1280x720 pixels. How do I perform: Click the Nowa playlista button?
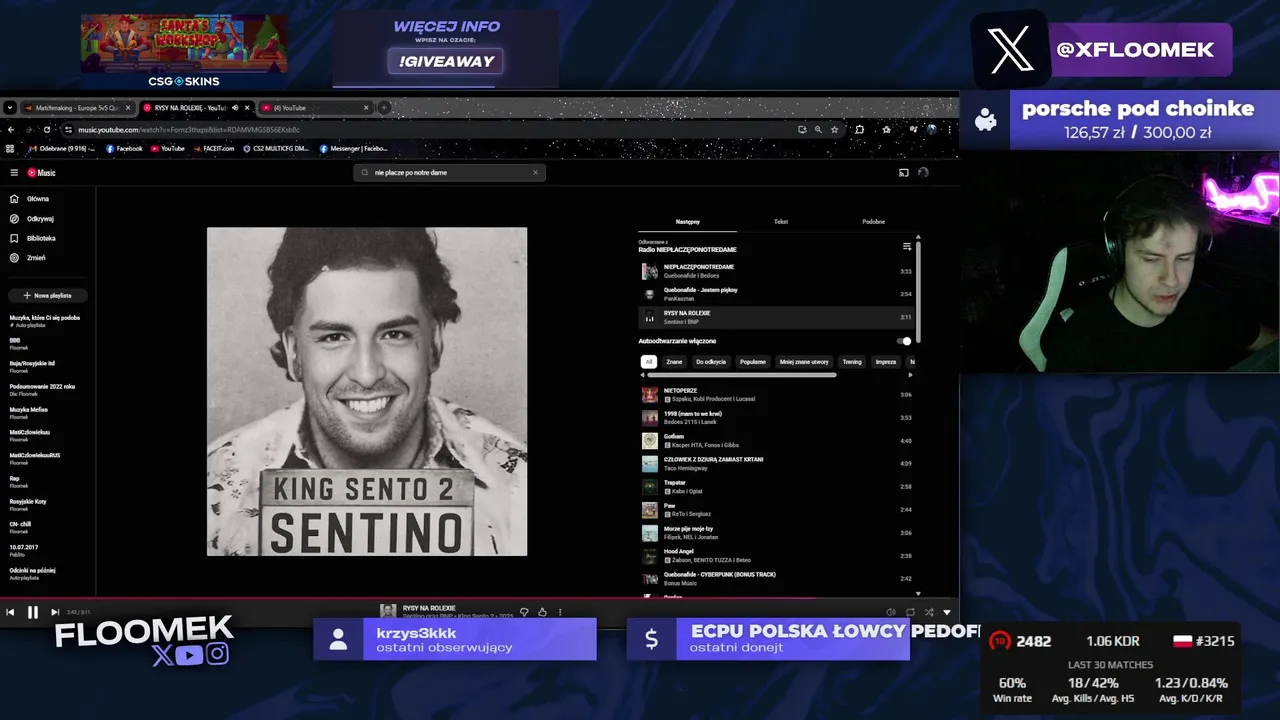pos(48,296)
